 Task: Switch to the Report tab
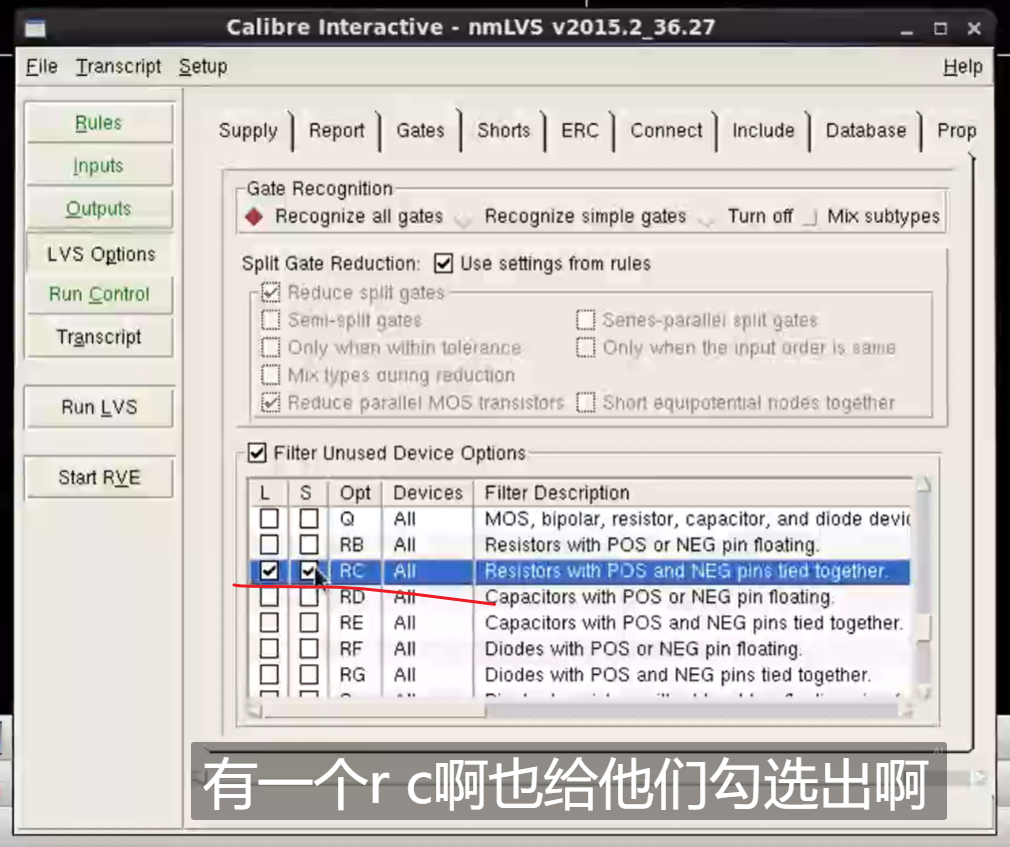336,131
